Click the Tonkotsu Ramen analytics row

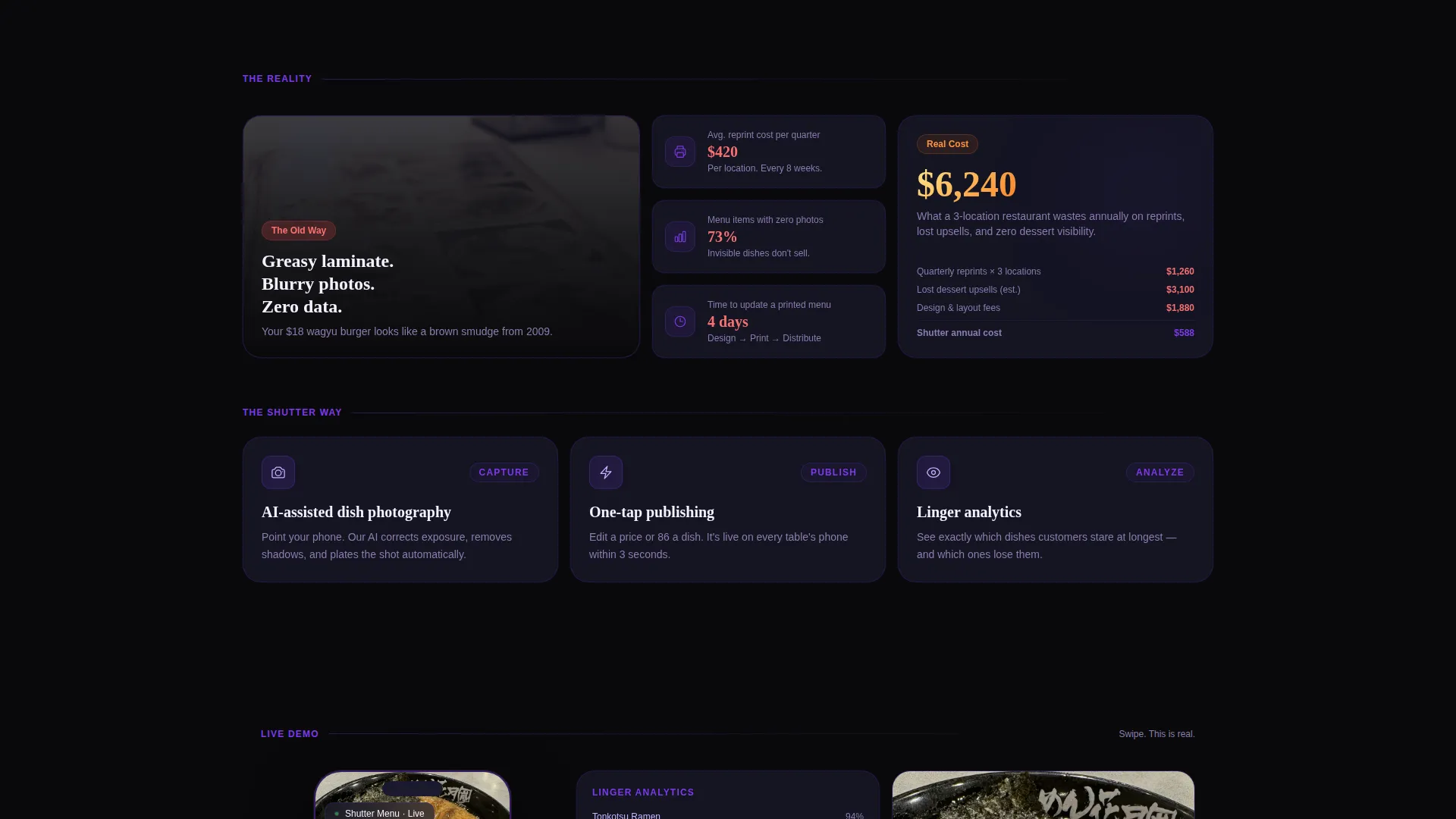[728, 816]
